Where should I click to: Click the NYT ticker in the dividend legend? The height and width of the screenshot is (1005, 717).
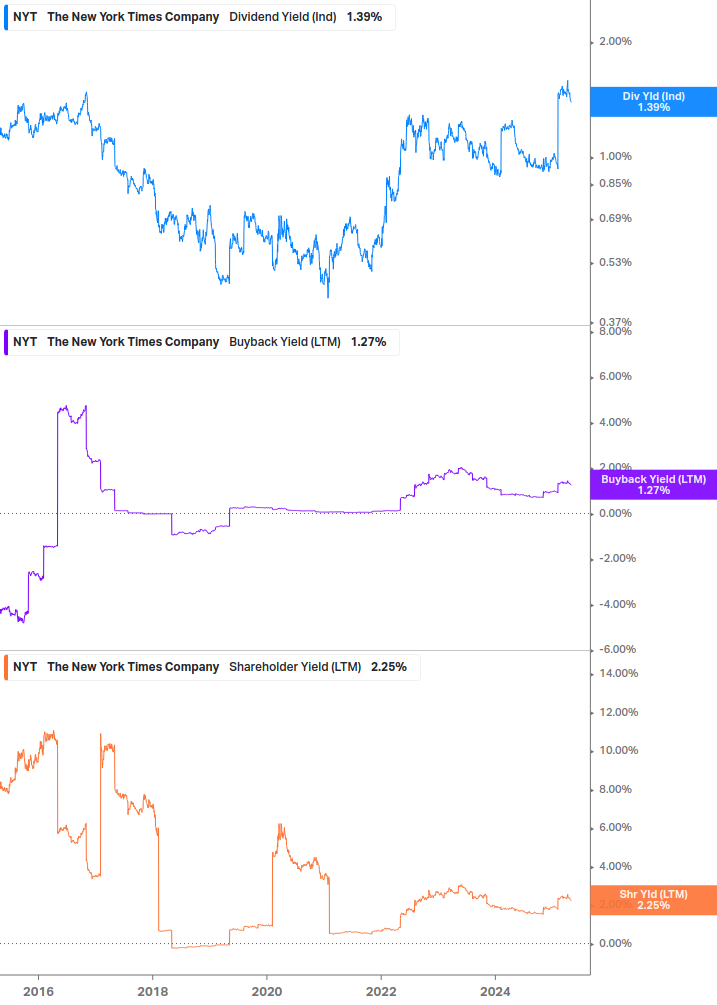25,17
